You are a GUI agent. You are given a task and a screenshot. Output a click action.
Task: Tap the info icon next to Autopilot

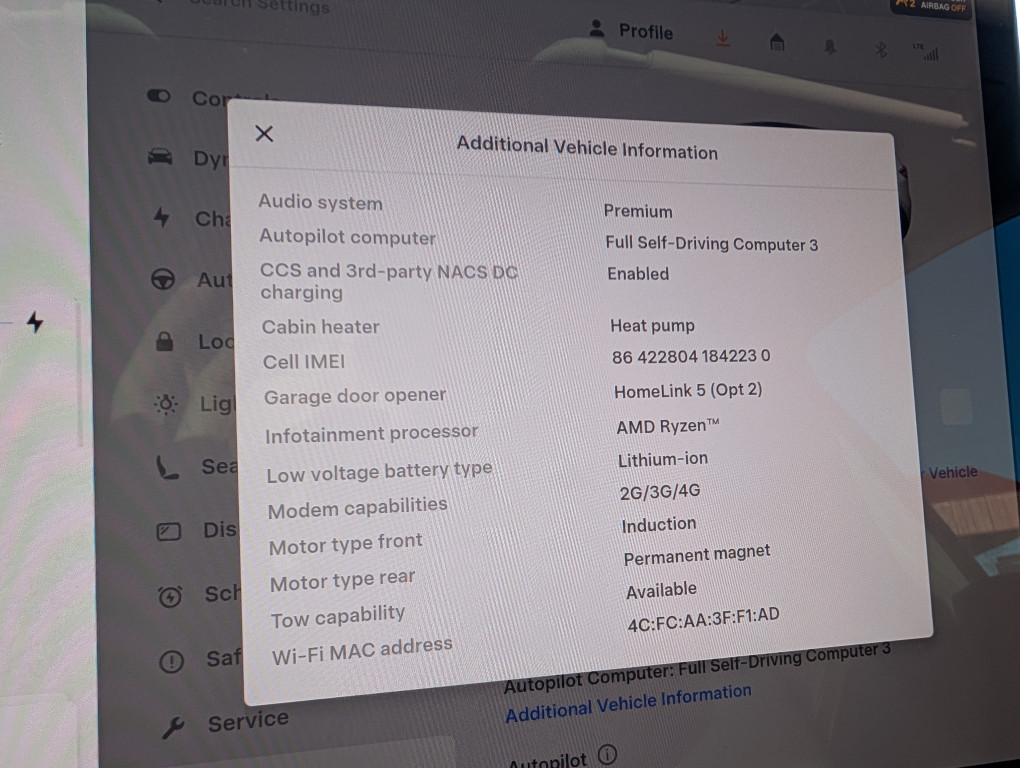[x=607, y=754]
